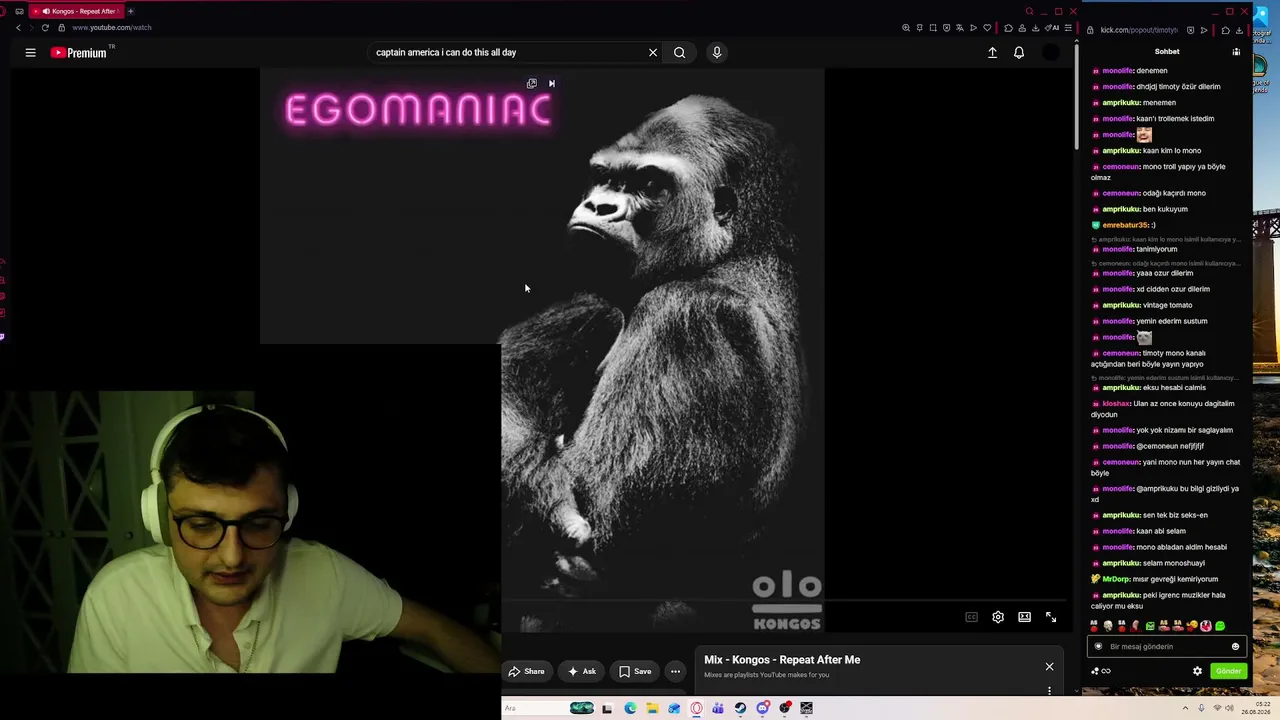The width and height of the screenshot is (1280, 720).
Task: Click username MrDorp in chat
Action: [1118, 579]
